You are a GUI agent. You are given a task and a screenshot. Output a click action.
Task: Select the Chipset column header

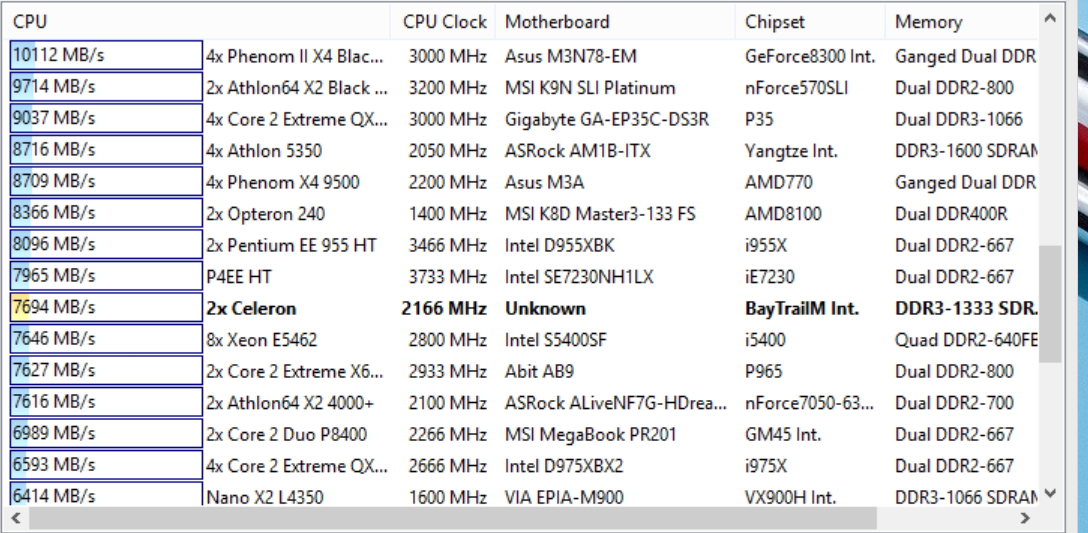pyautogui.click(x=810, y=22)
